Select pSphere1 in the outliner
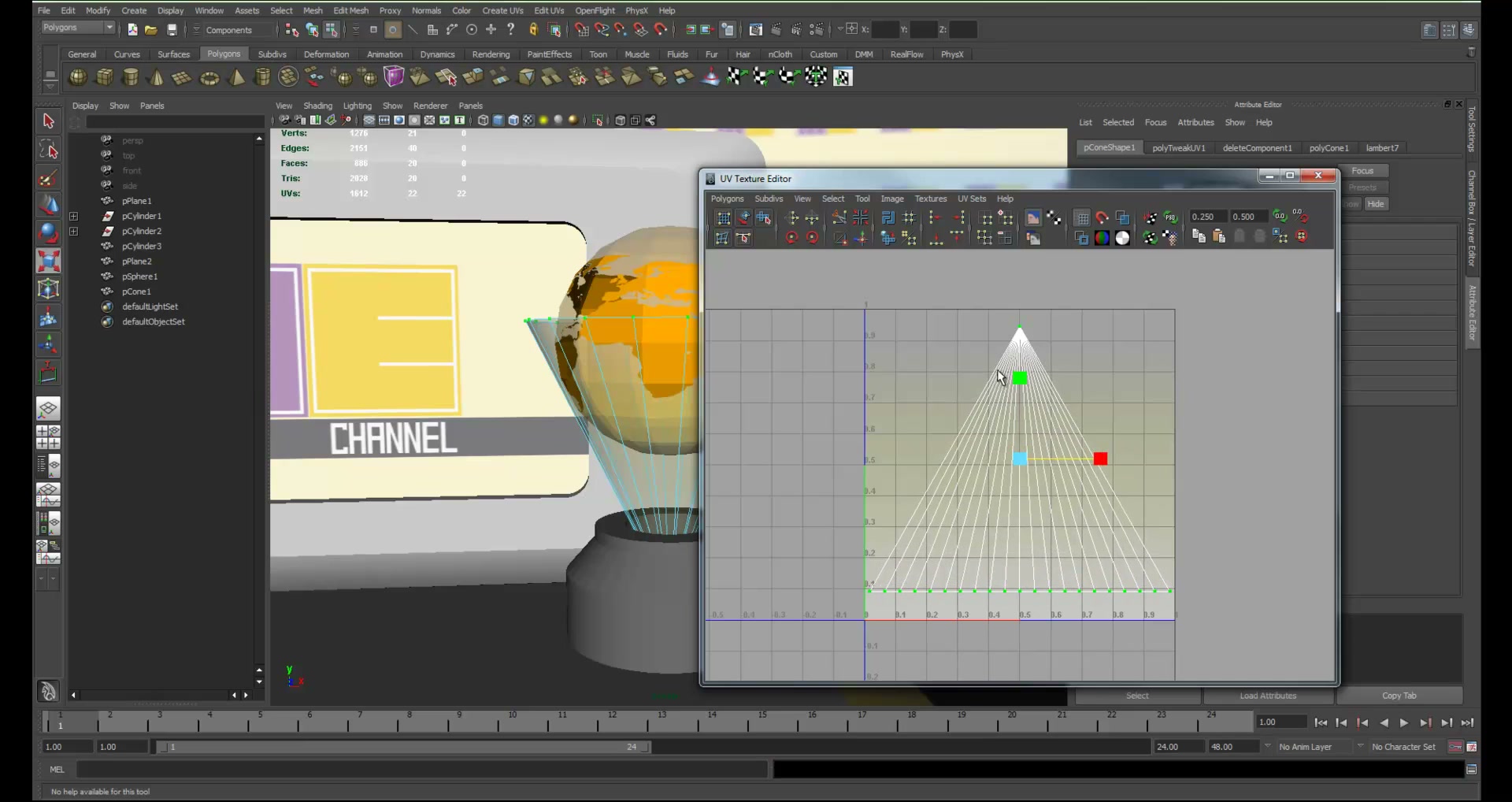This screenshot has height=802, width=1512. [x=139, y=277]
